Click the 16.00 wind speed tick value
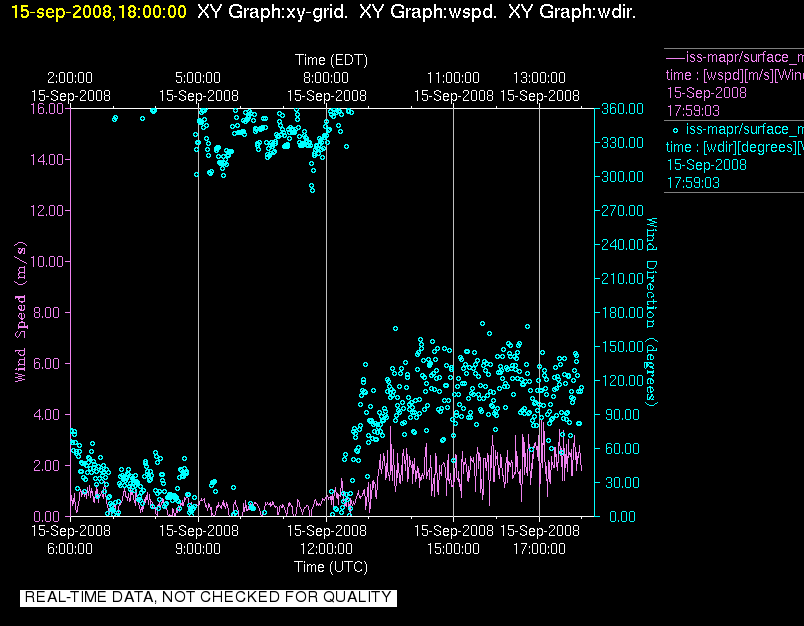 (47, 109)
